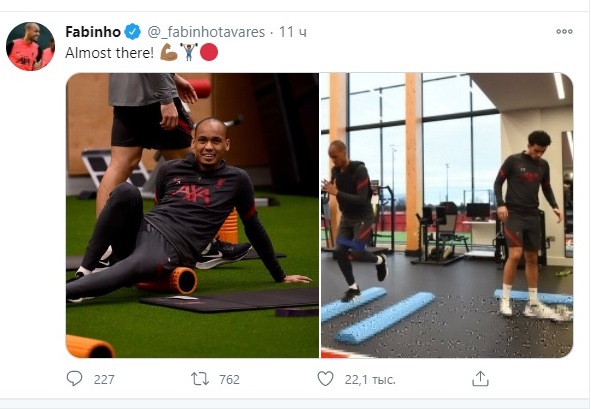Open the tweet author's profile avatar

pos(30,46)
